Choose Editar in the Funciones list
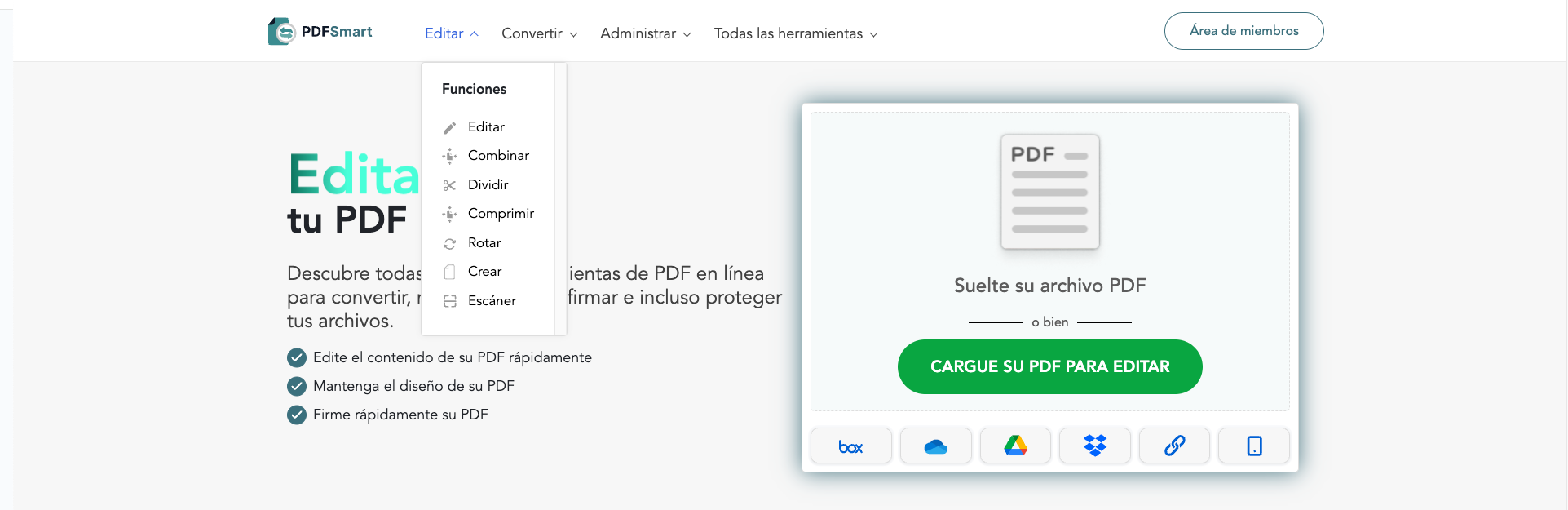Screen dimensions: 1568x510 [486, 126]
